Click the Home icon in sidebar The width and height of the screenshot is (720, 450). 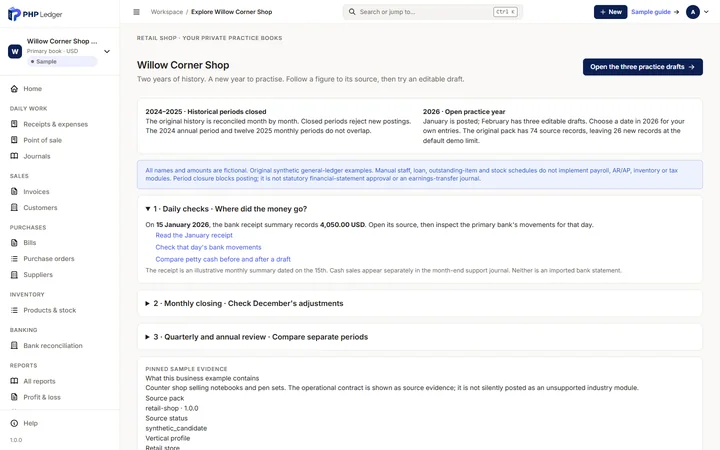click(14, 89)
